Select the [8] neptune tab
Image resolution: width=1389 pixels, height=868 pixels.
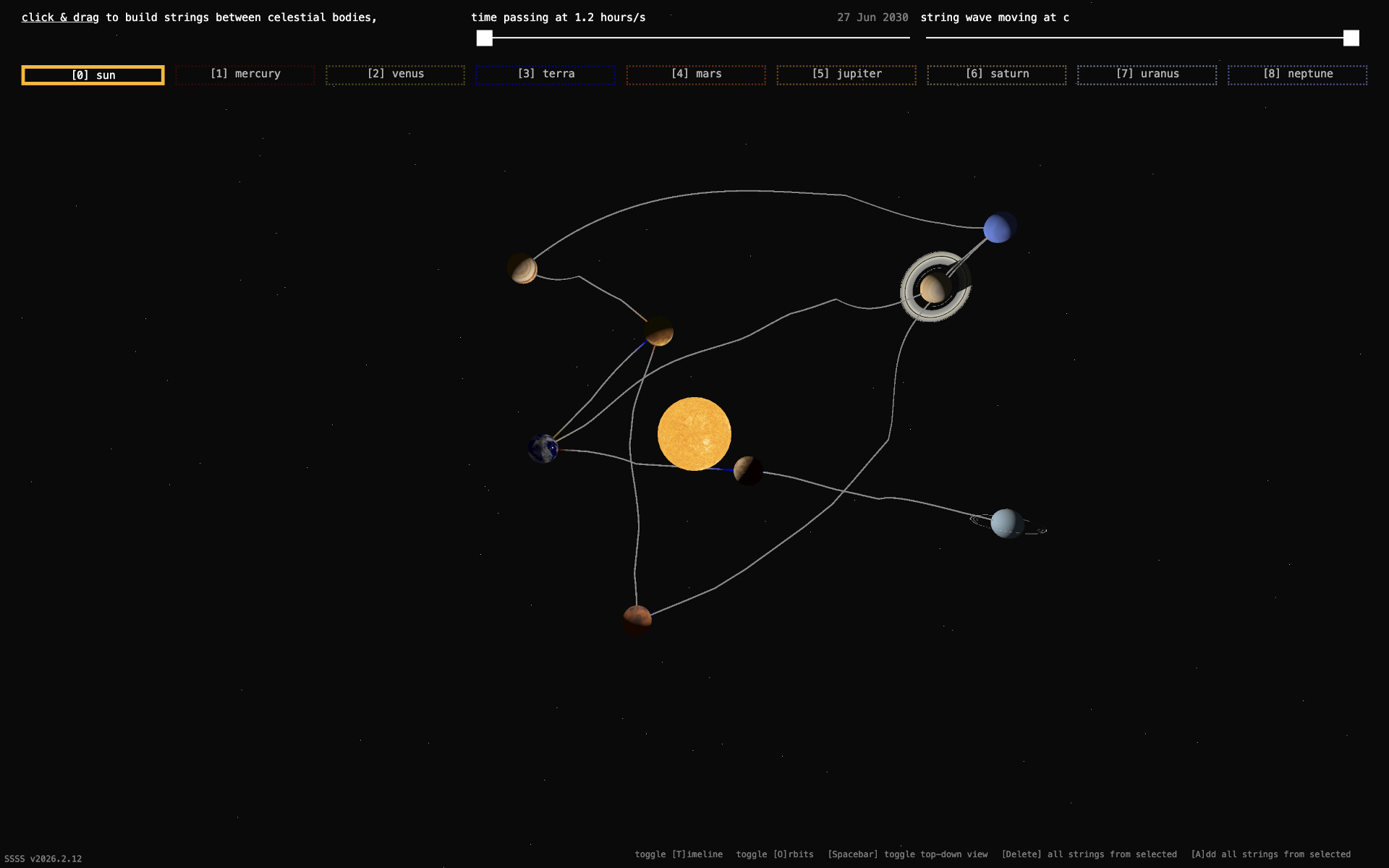[x=1297, y=75]
